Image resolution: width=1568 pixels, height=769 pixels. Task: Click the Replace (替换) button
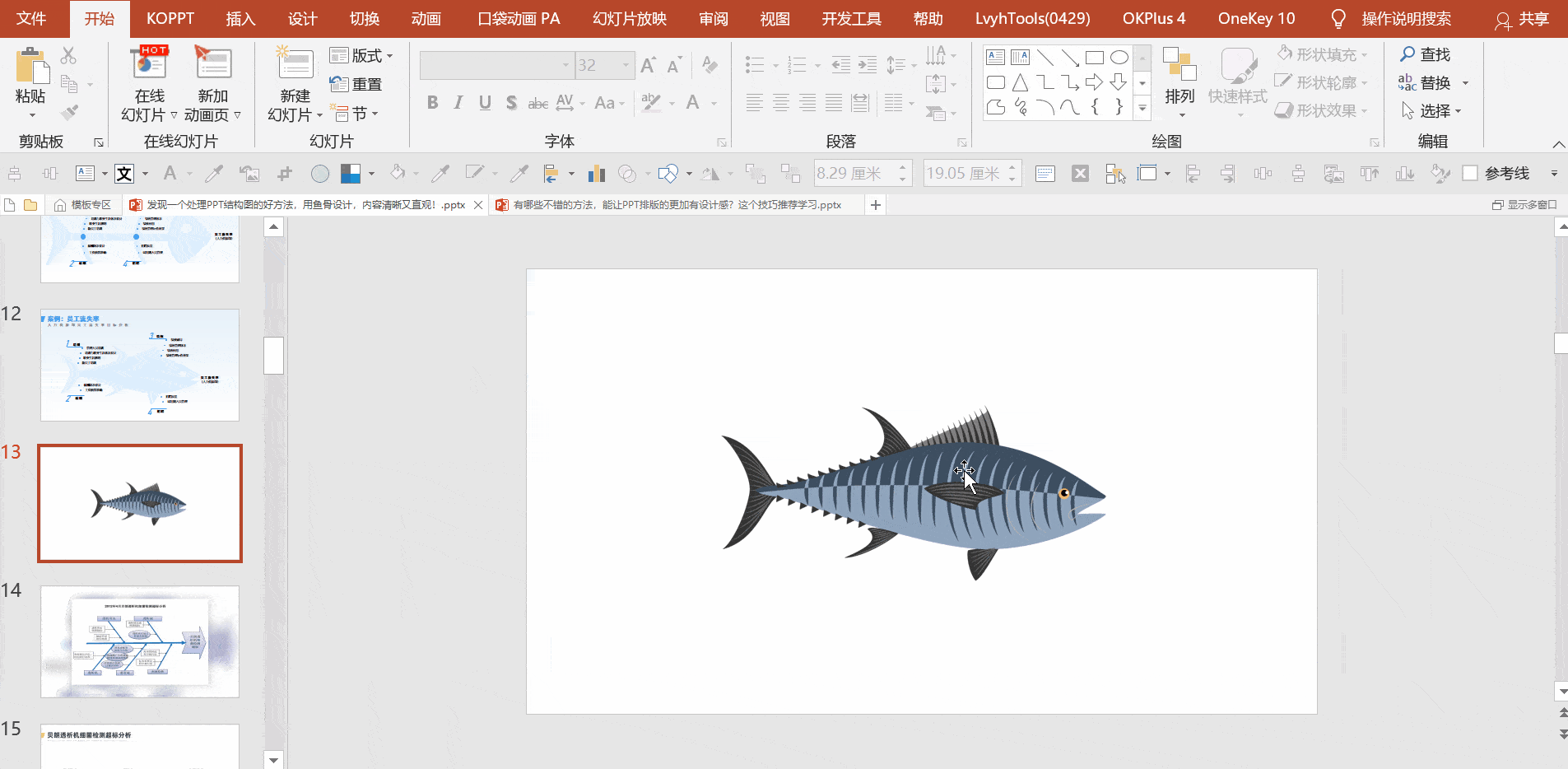coord(1433,82)
